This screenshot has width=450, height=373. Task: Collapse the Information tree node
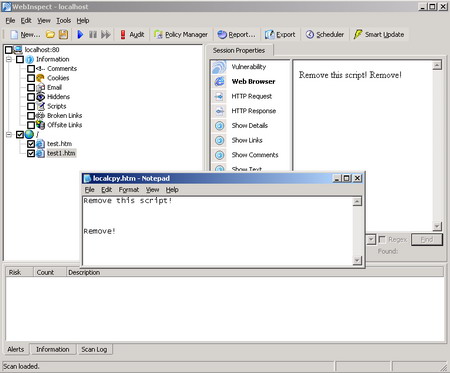coord(9,59)
